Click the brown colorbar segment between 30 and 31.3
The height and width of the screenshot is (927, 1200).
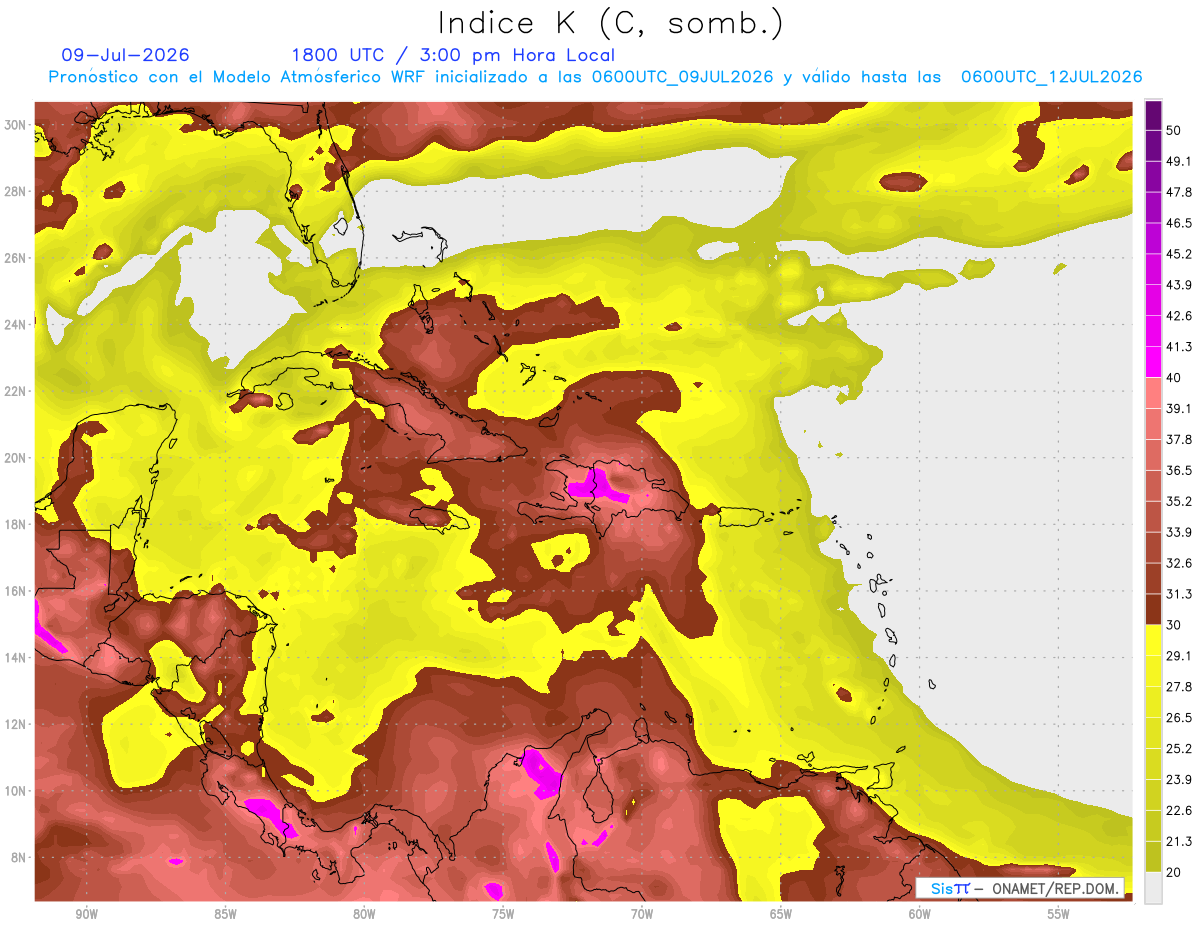point(1154,609)
